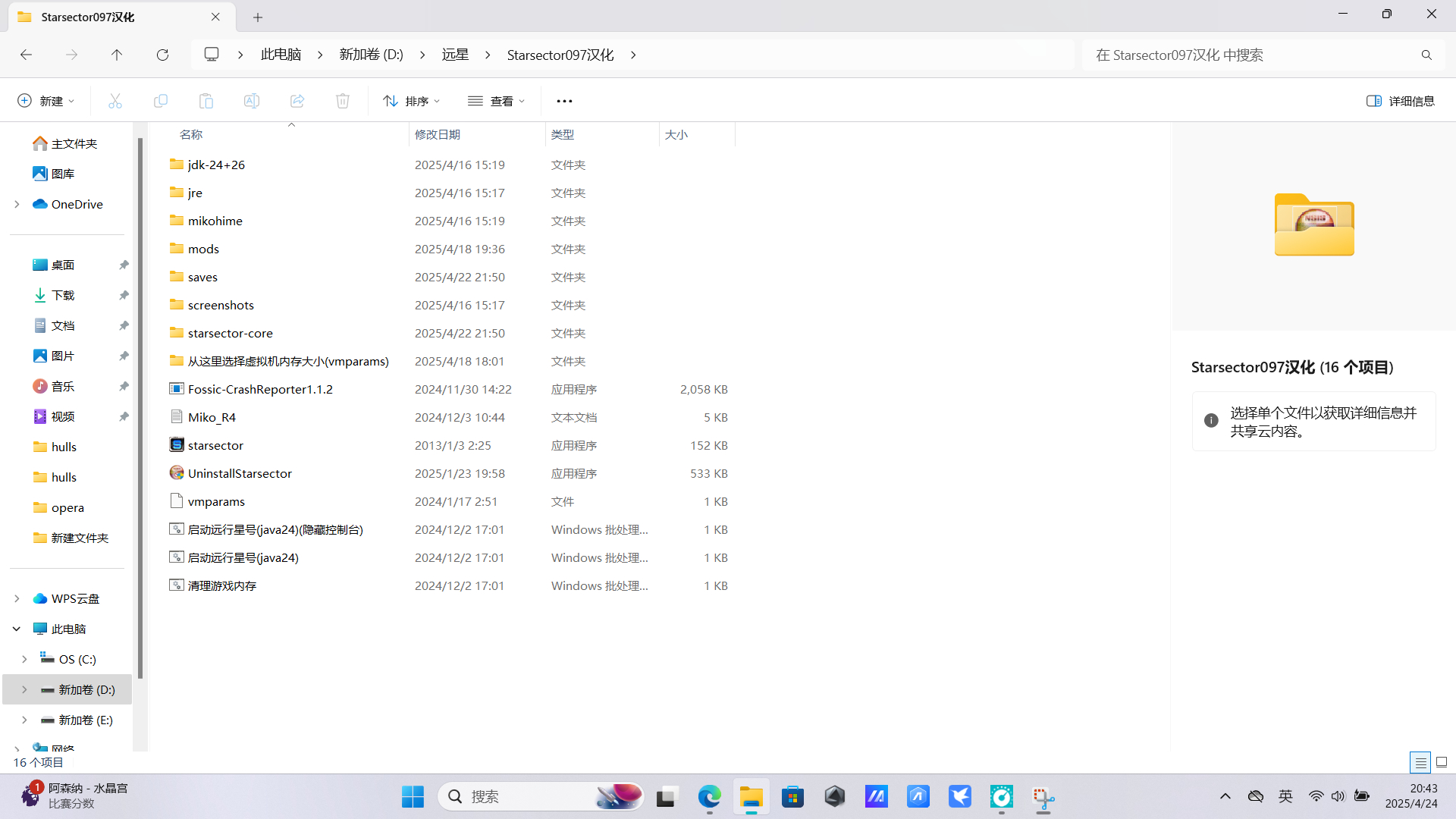This screenshot has height=819, width=1456.
Task: Click 远星 in the breadcrumb path
Action: click(x=455, y=55)
